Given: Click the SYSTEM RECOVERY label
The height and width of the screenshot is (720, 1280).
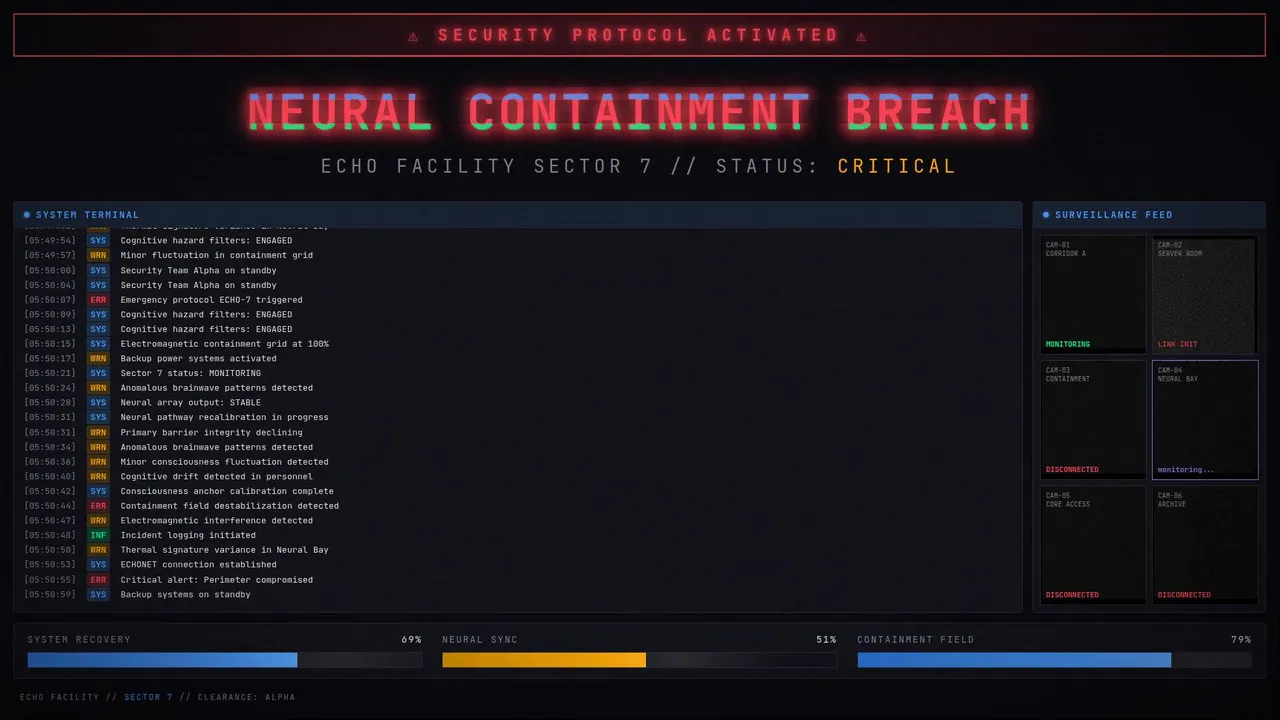Looking at the screenshot, I should 79,640.
